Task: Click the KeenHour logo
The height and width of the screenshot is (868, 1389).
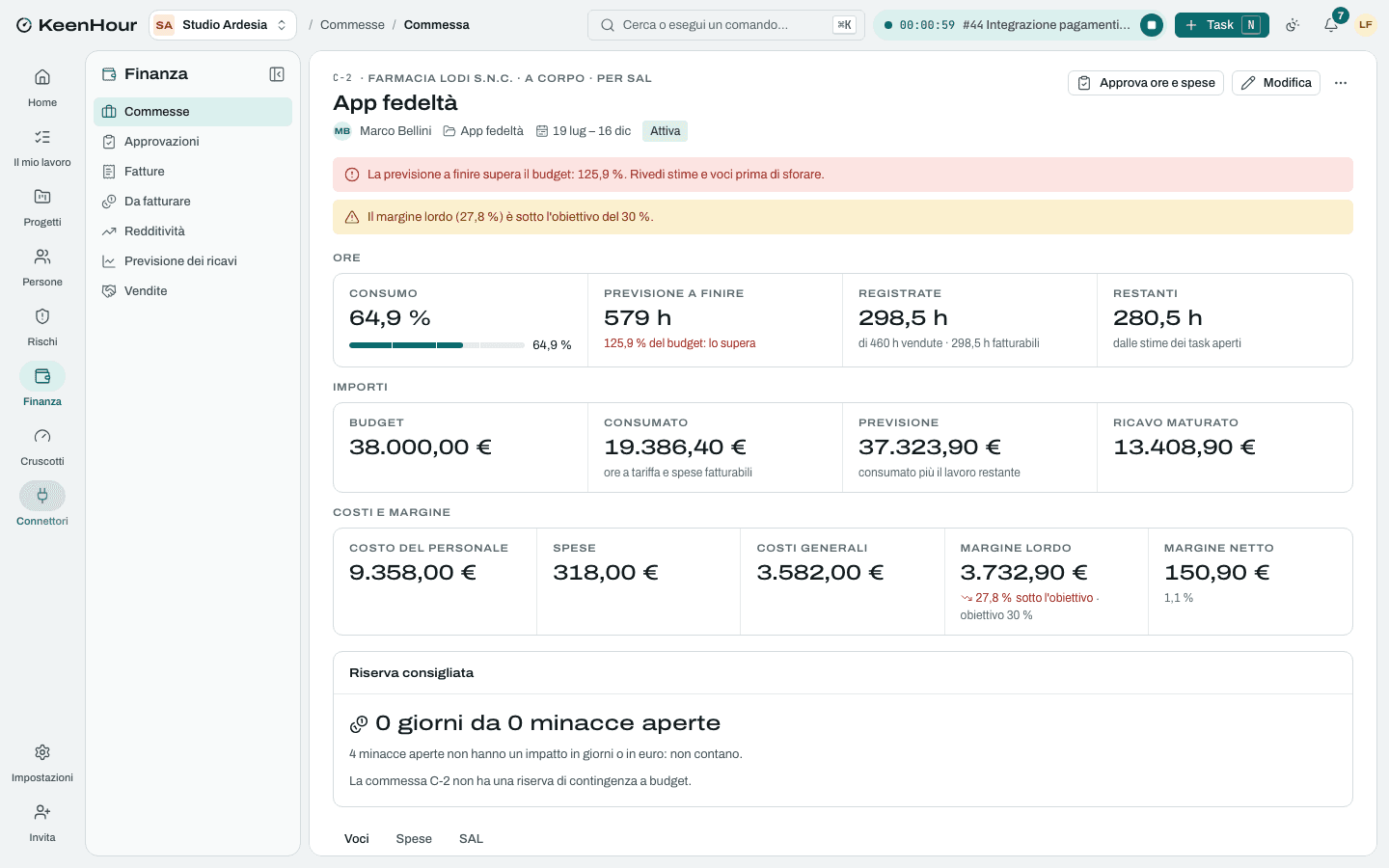Action: [x=77, y=25]
